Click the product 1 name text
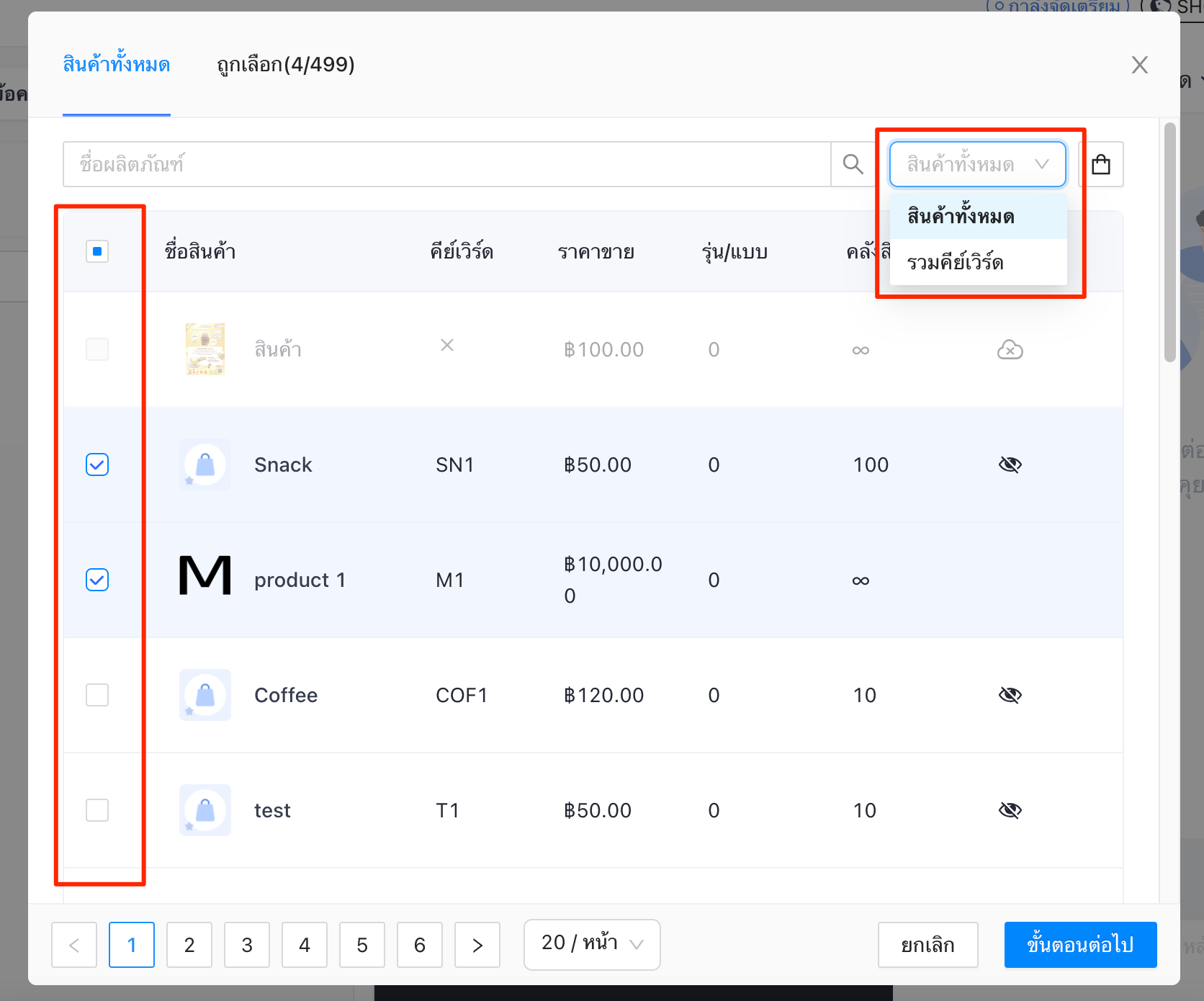 point(300,580)
